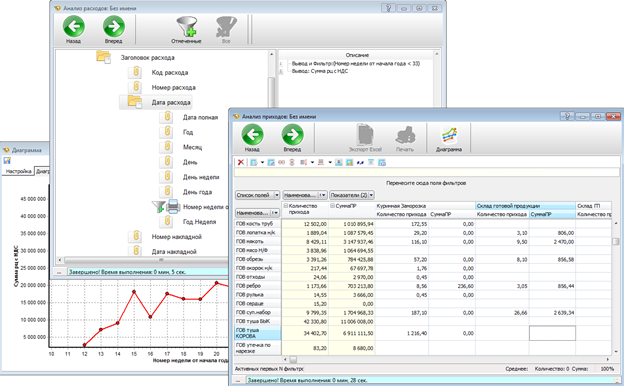Viewport: 624px width, 386px height.
Task: Click the grey row icon with red underline
Action: click(321, 162)
